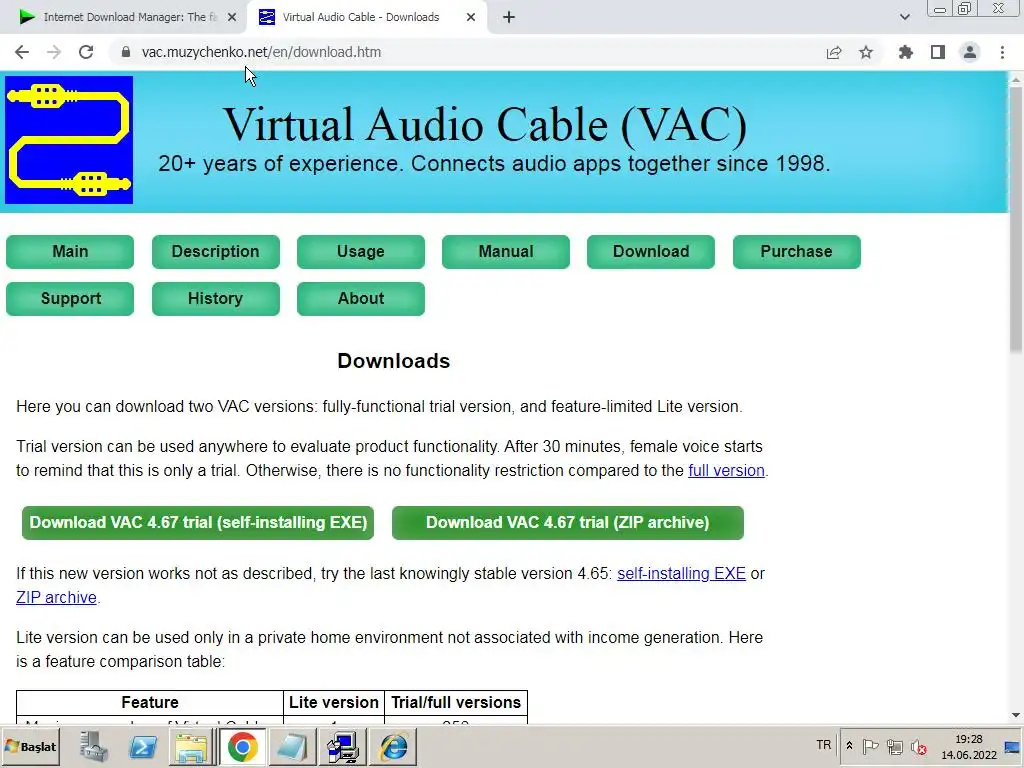The width and height of the screenshot is (1024, 768).
Task: Click the muted volume tray icon
Action: (919, 746)
